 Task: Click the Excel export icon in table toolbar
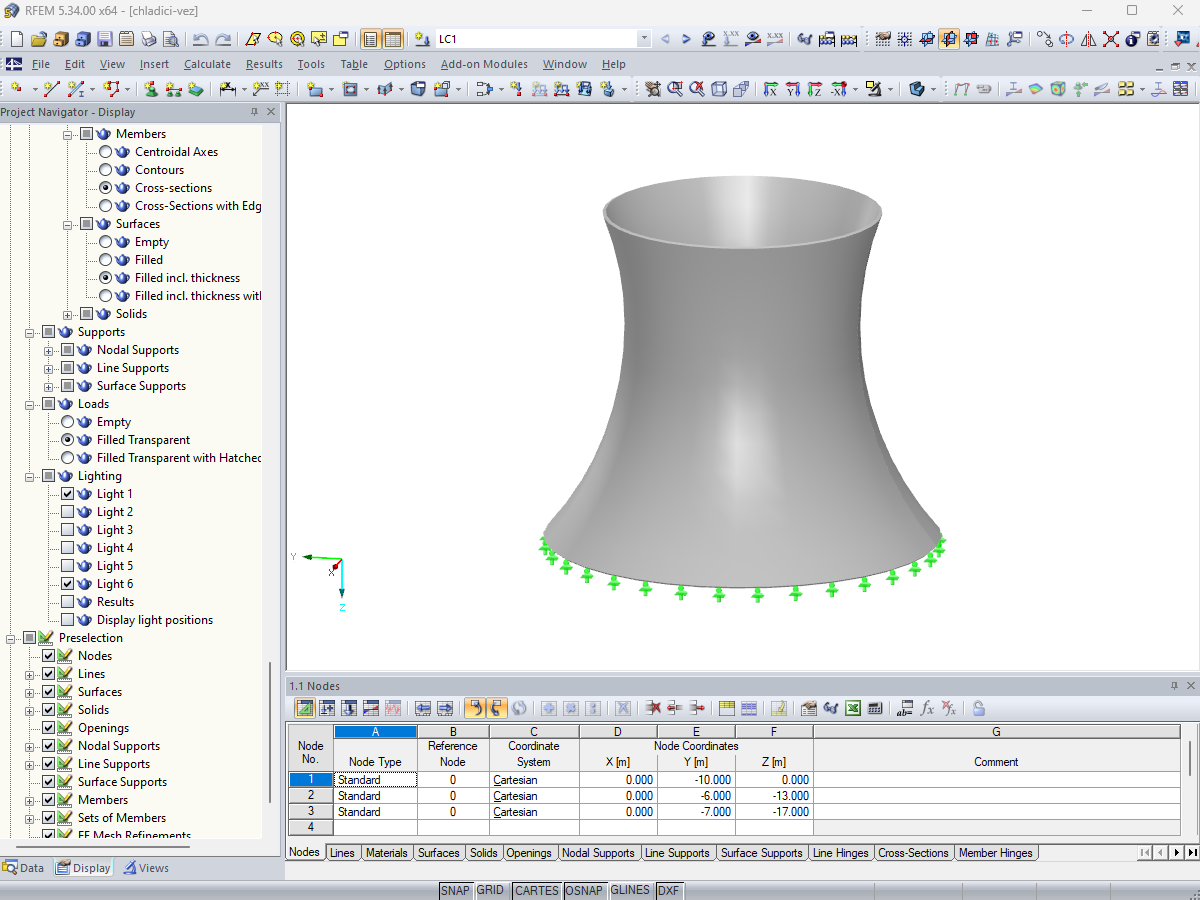coord(853,708)
